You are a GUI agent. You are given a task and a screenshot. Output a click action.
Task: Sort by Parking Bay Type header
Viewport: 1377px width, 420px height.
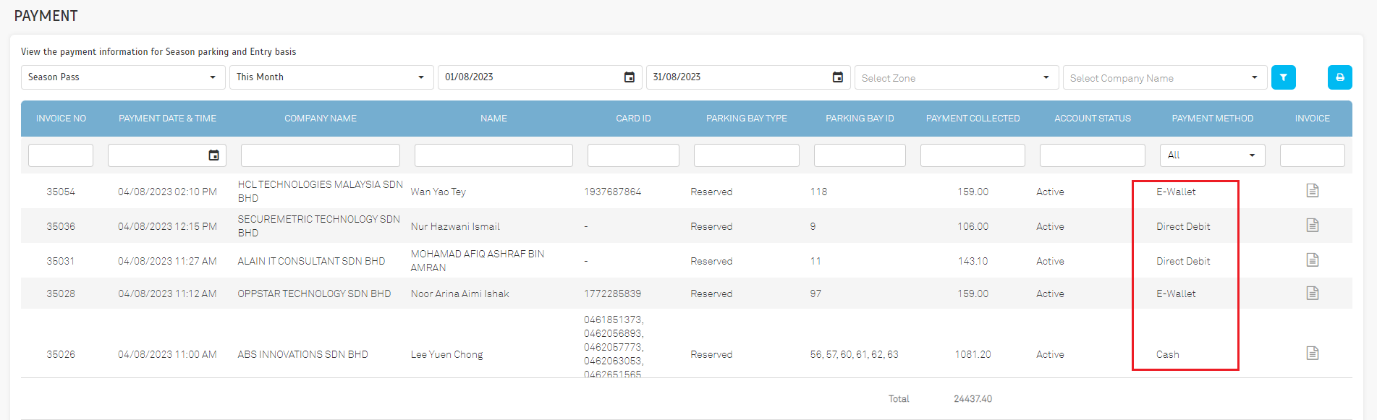point(747,118)
